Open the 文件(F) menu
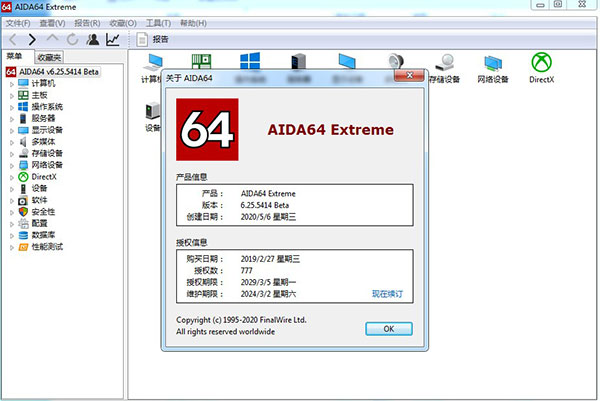The width and height of the screenshot is (600, 401). 17,21
